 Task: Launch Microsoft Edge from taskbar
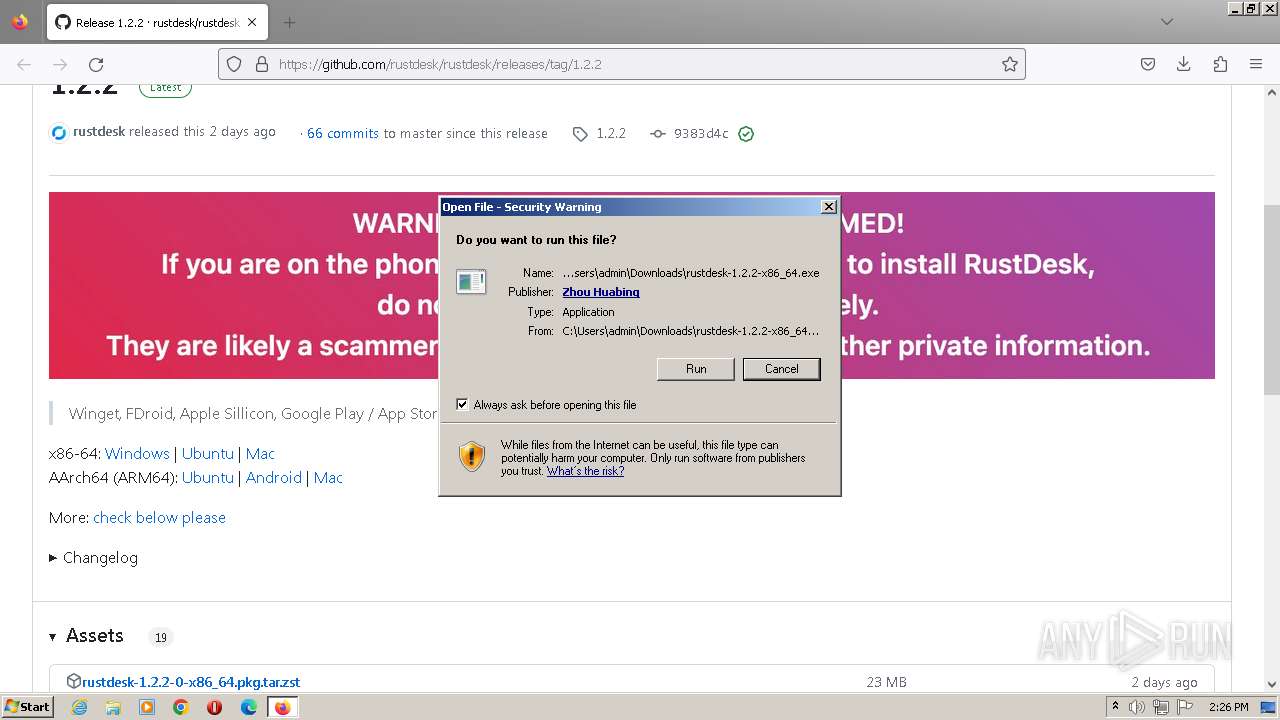click(x=249, y=707)
